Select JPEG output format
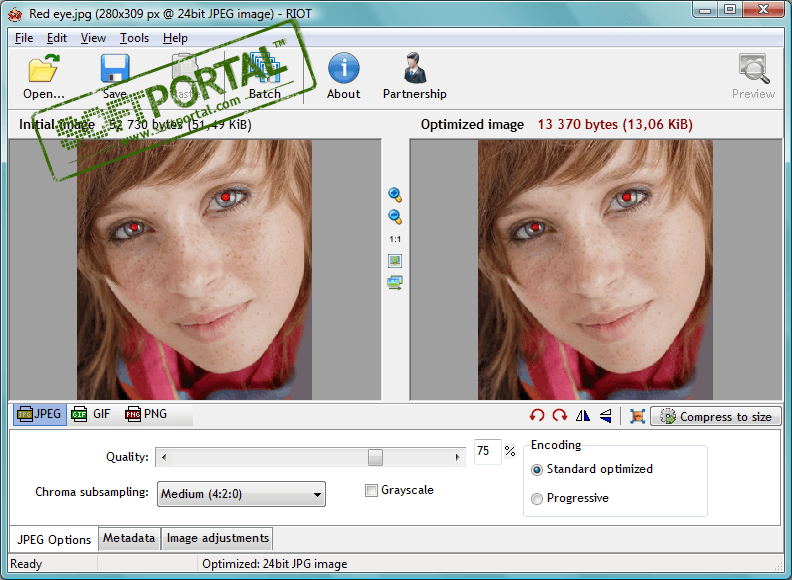 click(x=39, y=414)
